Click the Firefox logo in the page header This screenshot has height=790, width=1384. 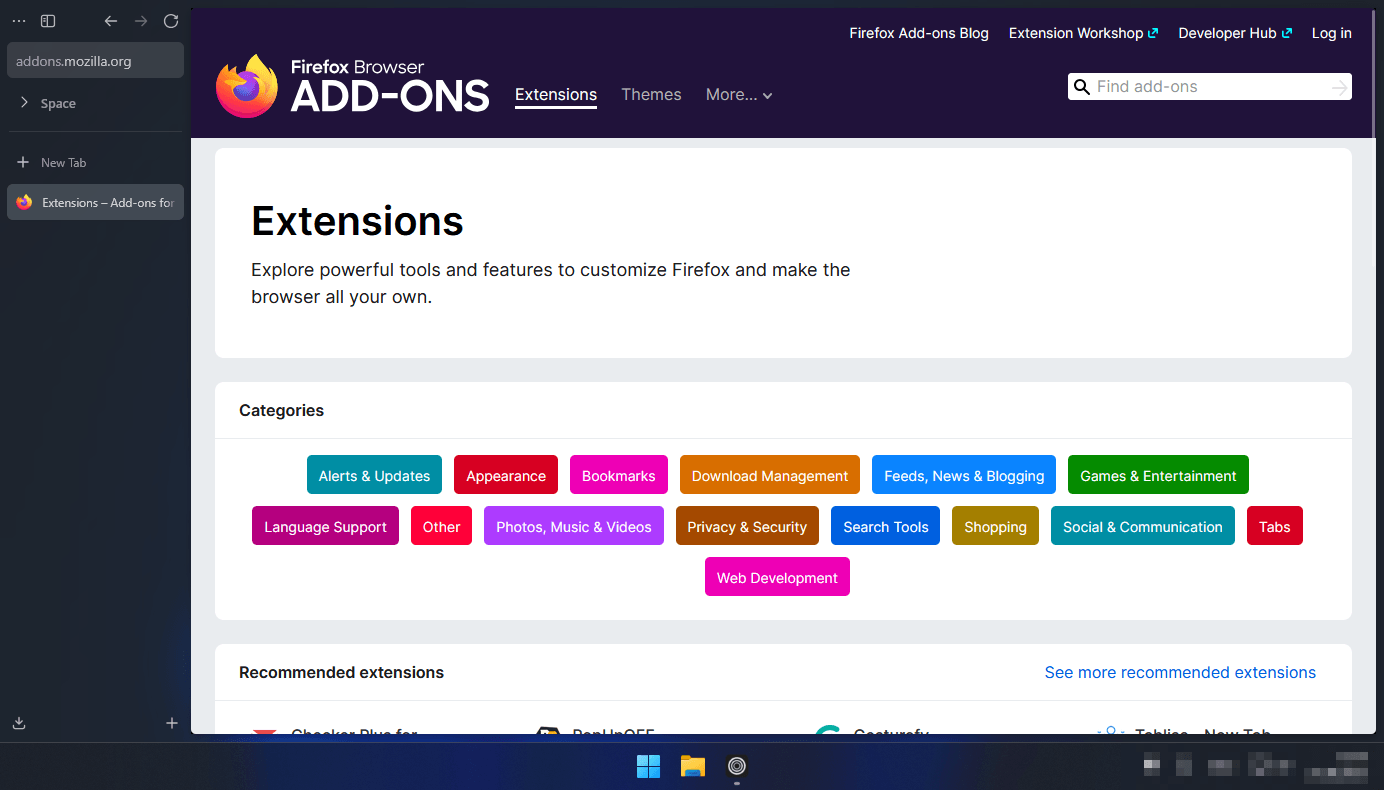coord(247,86)
